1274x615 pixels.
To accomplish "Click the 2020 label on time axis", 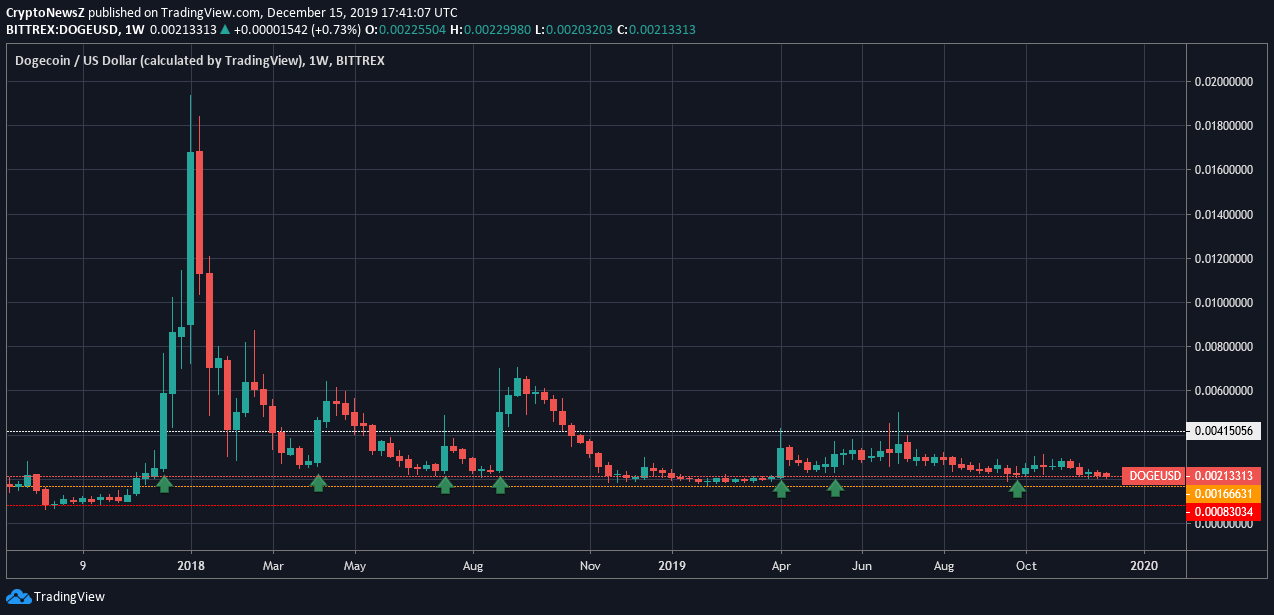I will tap(1144, 566).
